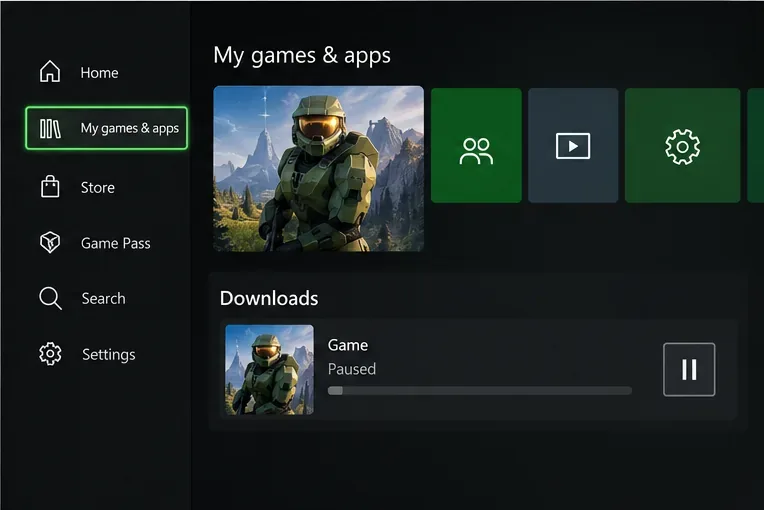The height and width of the screenshot is (510, 764).
Task: Click the 'My games & apps' page title
Action: click(302, 56)
